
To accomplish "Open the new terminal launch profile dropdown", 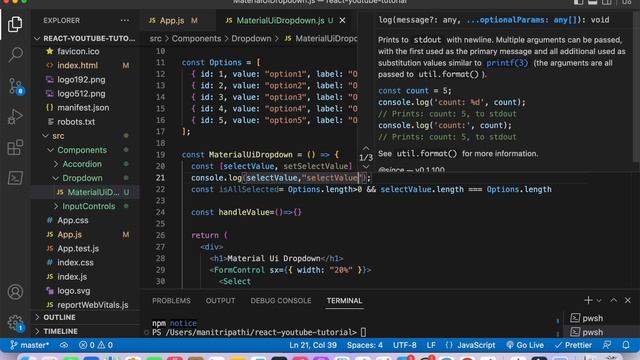I will (599, 301).
